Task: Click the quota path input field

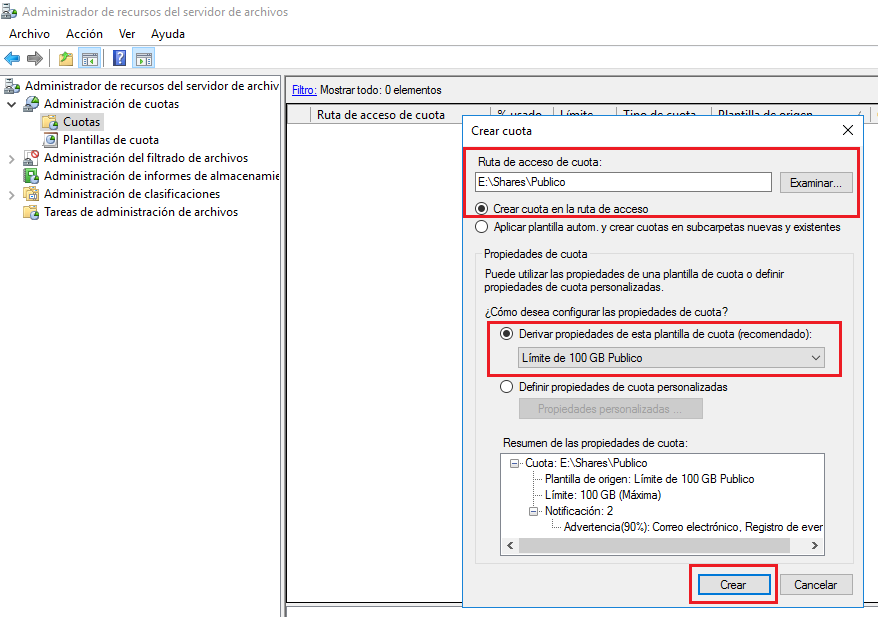Action: [x=622, y=183]
